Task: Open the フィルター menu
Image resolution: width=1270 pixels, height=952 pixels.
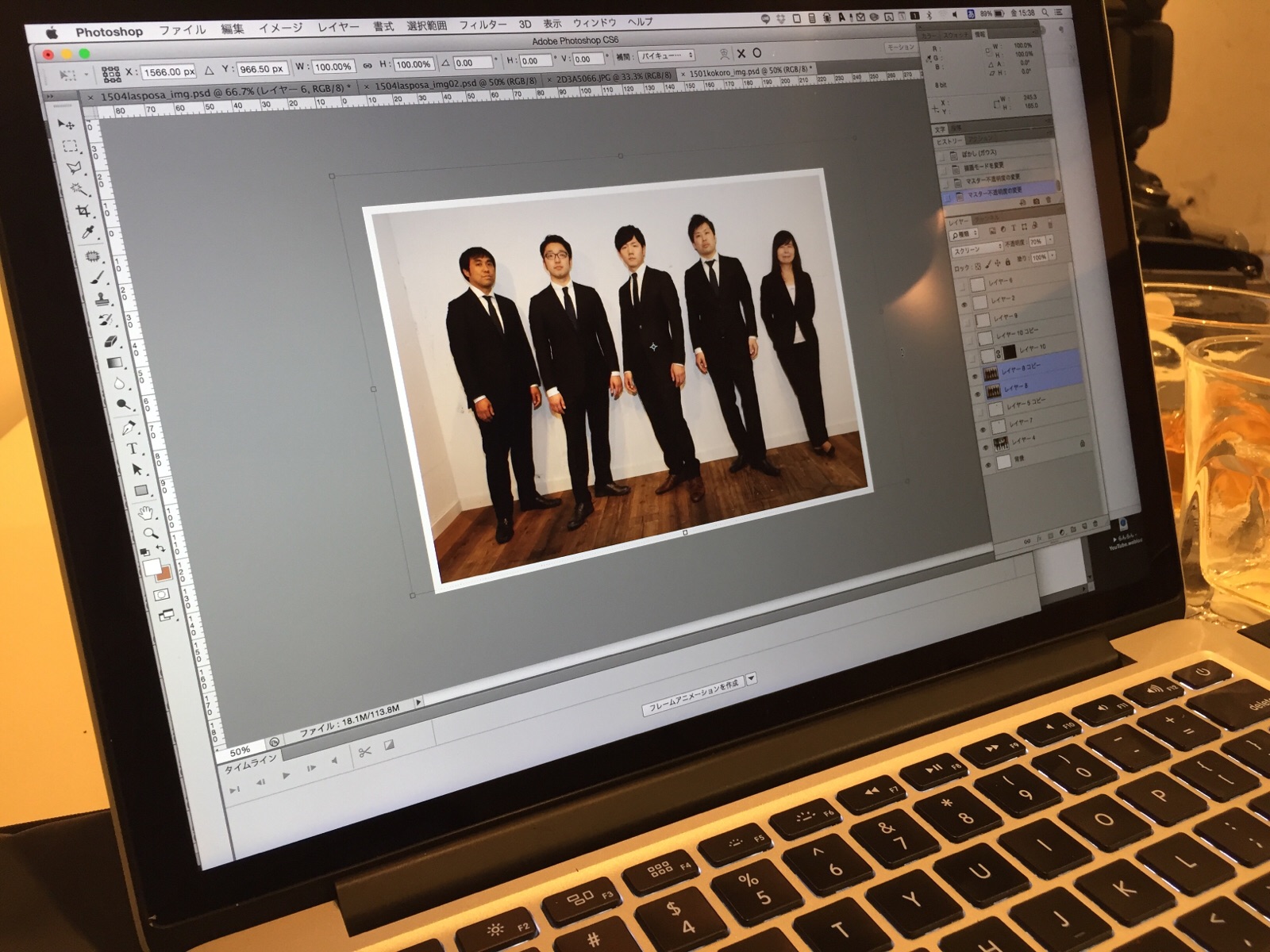Action: coord(483,25)
